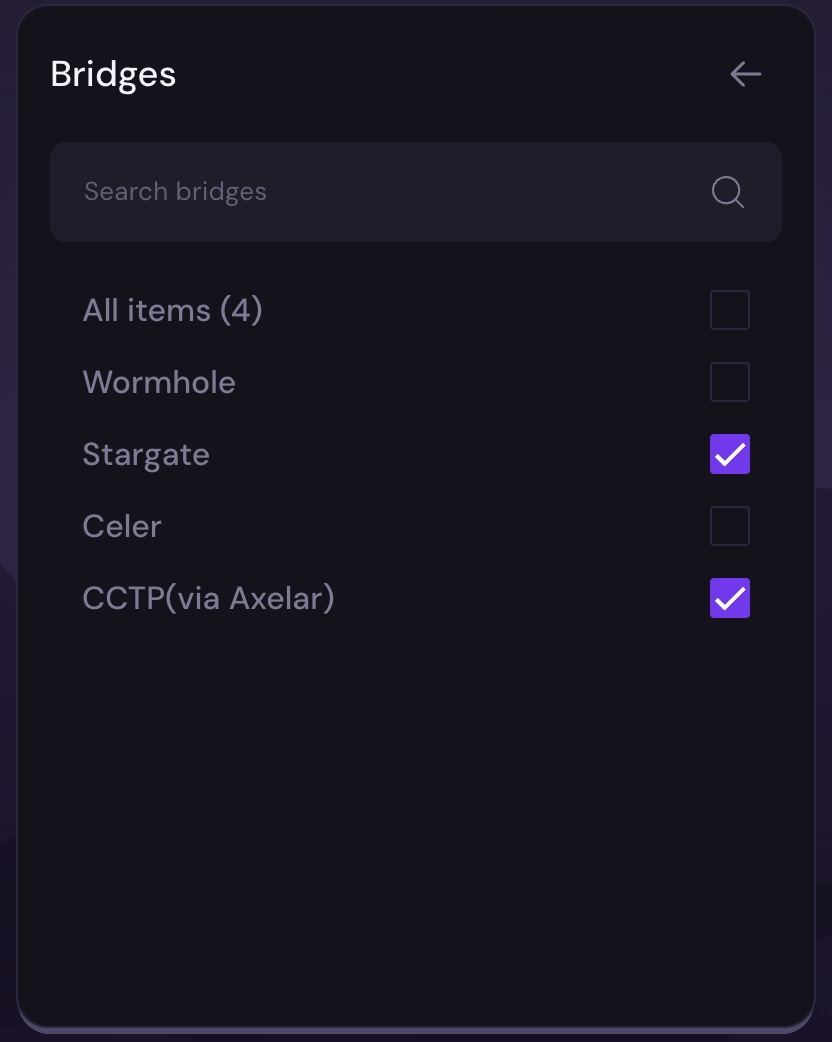Screen dimensions: 832x1042
Task: Uncheck the Stargate bridge checkbox
Action: pyautogui.click(x=730, y=454)
